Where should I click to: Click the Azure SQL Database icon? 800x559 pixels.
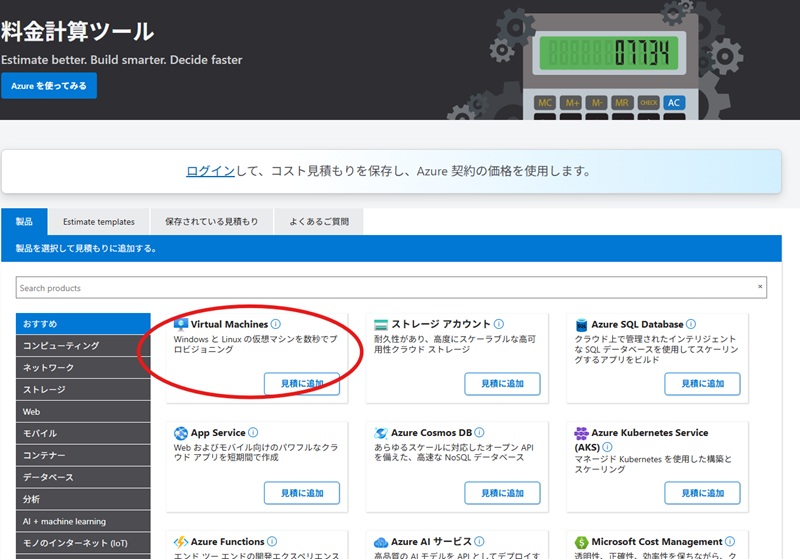pyautogui.click(x=582, y=325)
